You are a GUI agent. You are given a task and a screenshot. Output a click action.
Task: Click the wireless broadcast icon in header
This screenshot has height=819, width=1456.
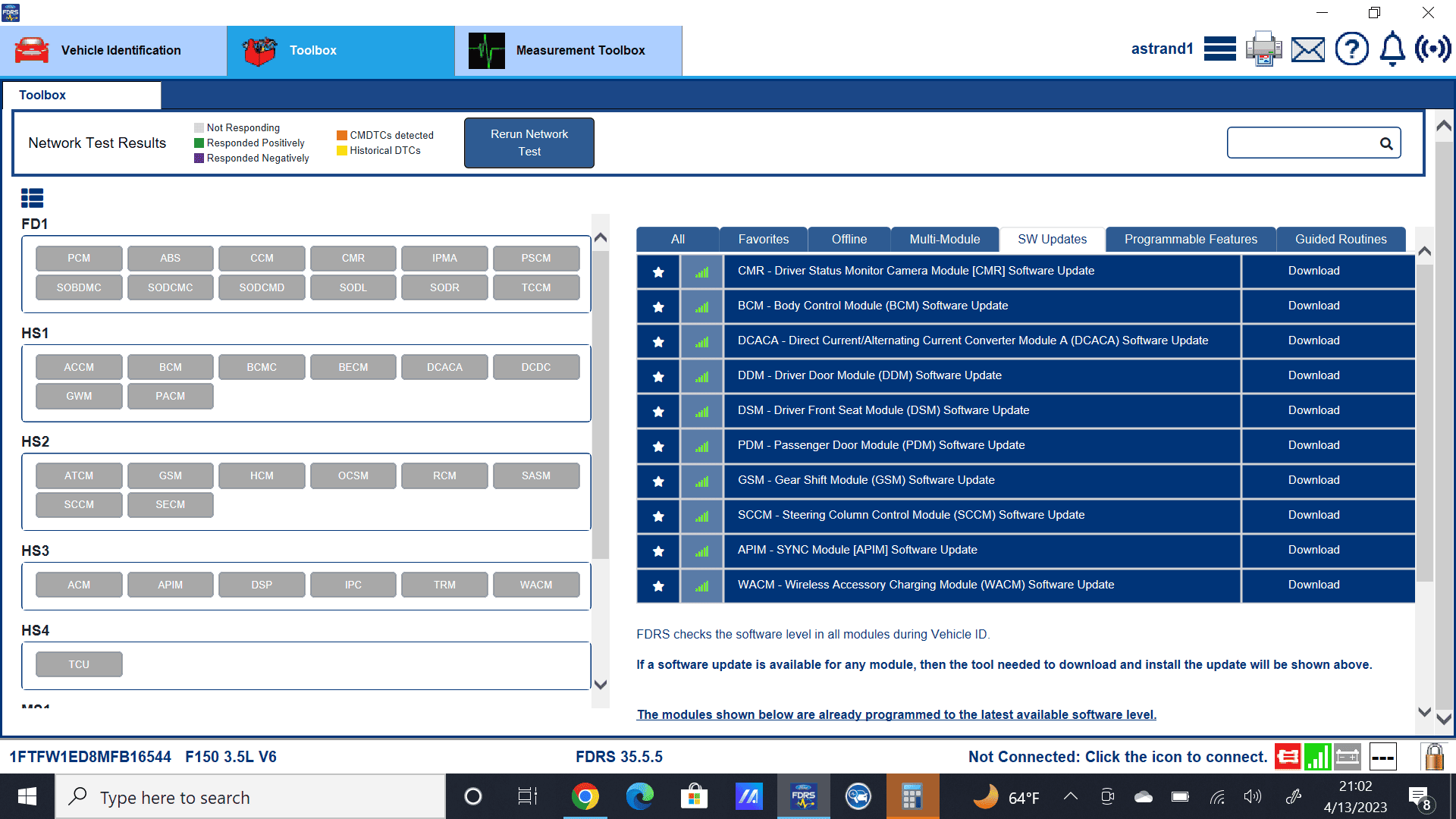click(x=1432, y=49)
